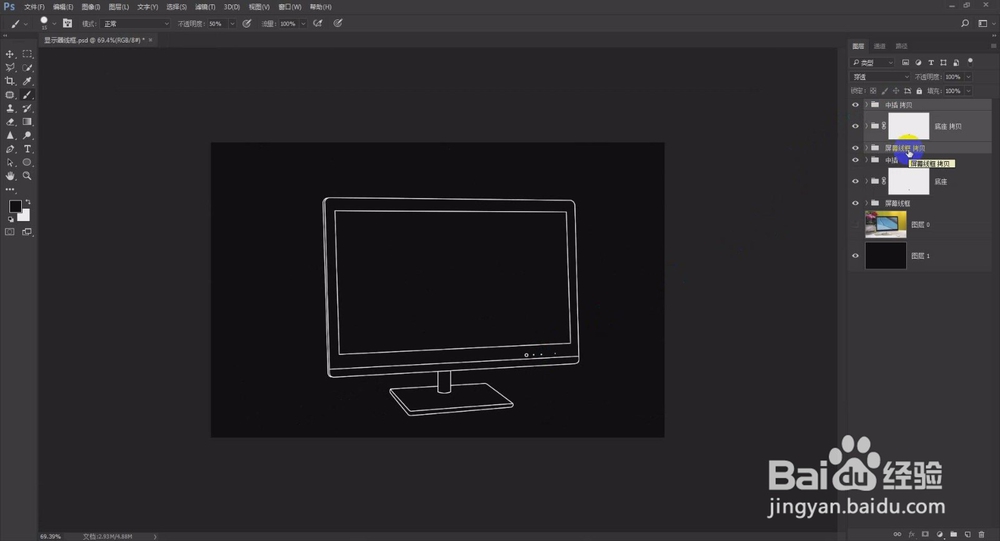The image size is (1000, 541).
Task: Open the layer filter 类型 dropdown
Action: point(872,63)
